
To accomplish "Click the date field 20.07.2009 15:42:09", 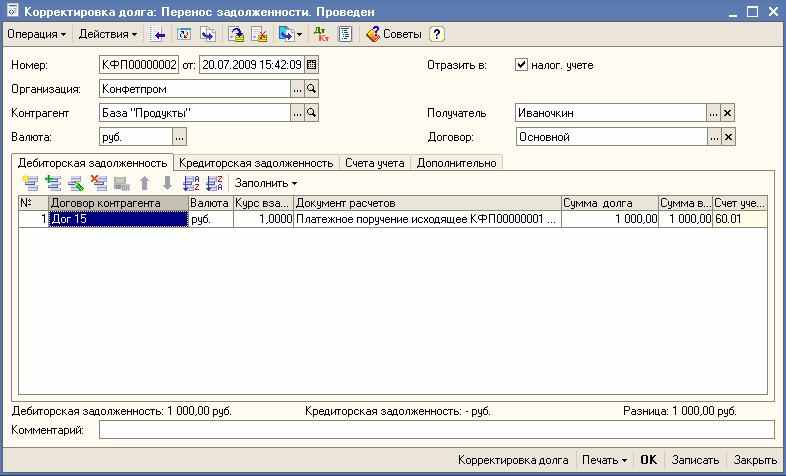I will [252, 65].
